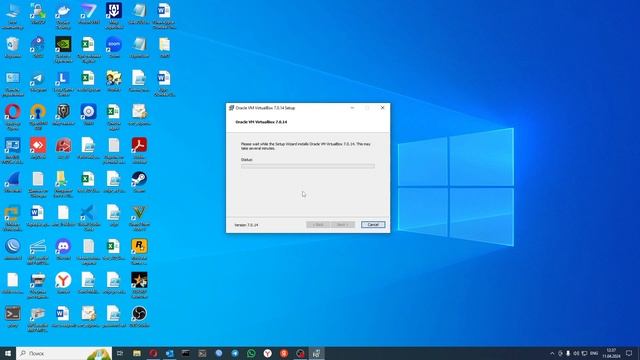The image size is (640, 360).
Task: Select the Discord desktop shortcut
Action: (63, 249)
